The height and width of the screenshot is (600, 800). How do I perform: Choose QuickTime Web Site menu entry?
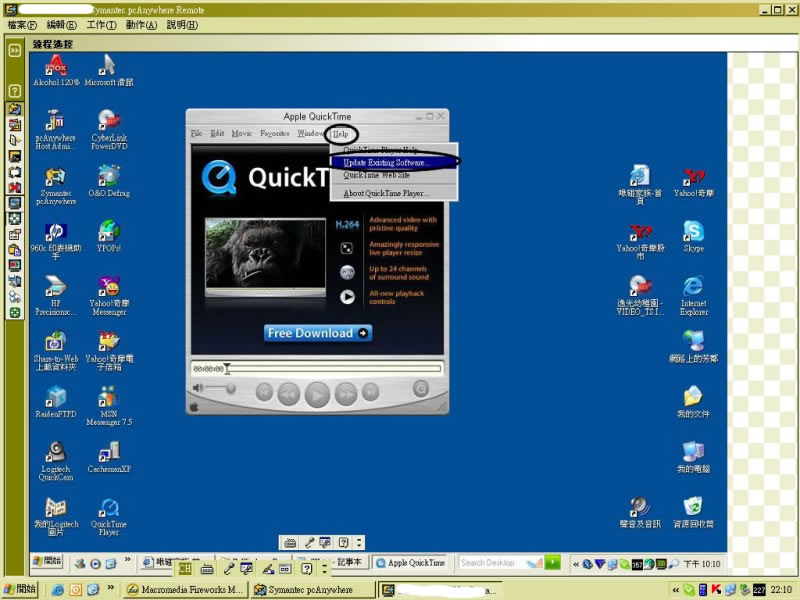pos(394,175)
